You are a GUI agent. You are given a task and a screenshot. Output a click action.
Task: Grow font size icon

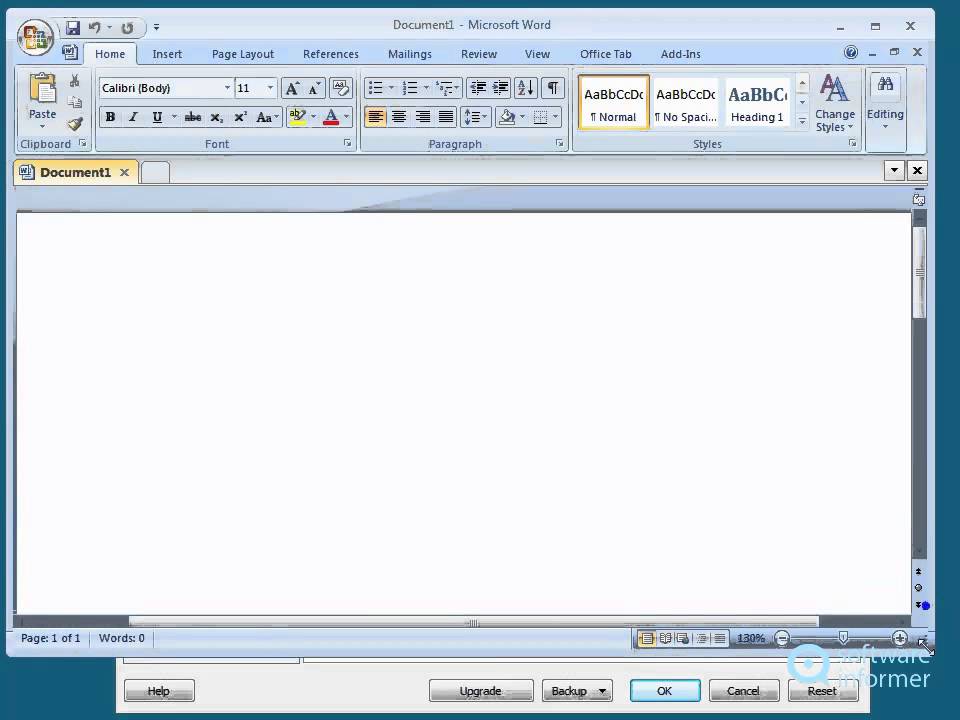pyautogui.click(x=293, y=88)
